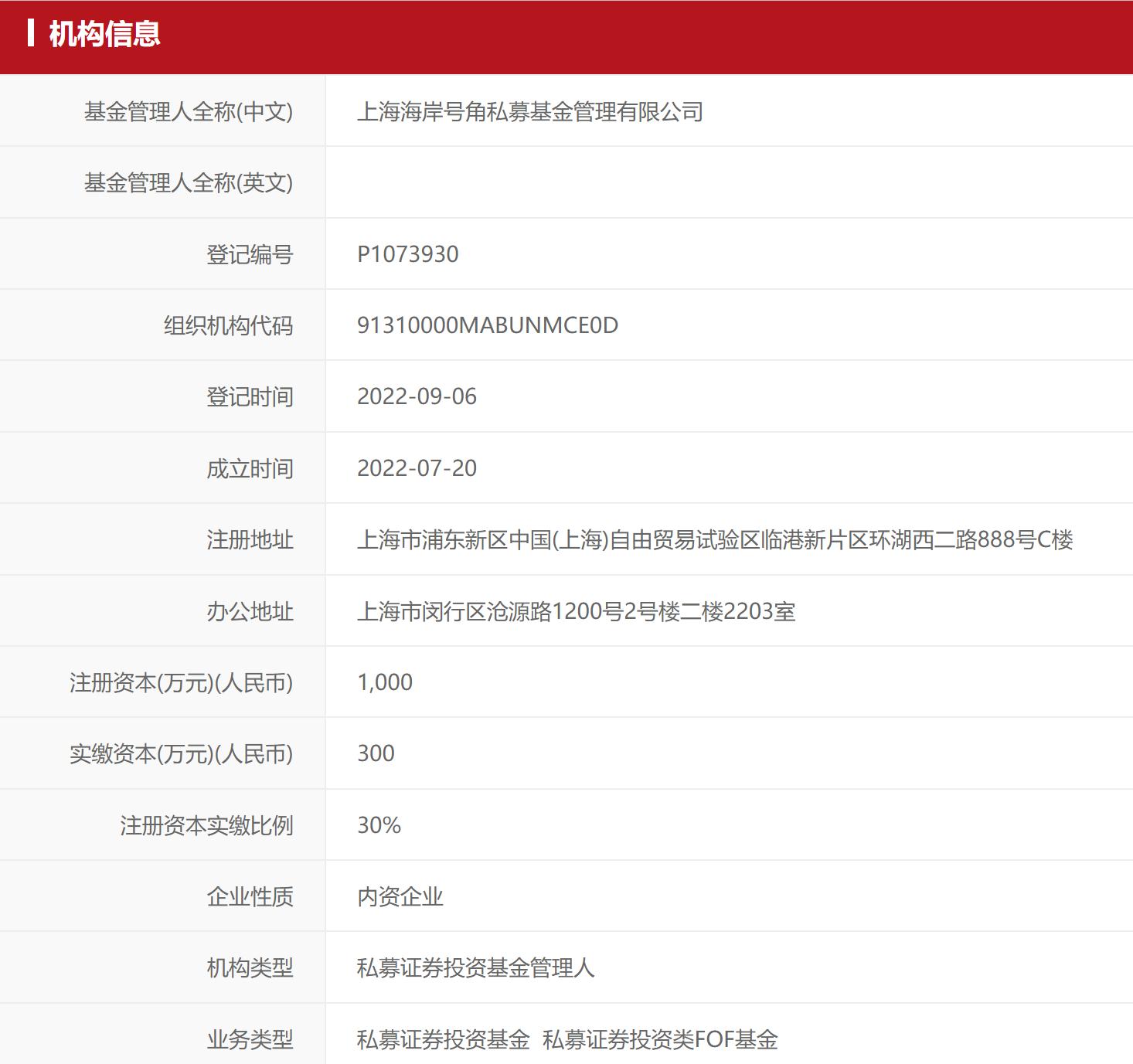Viewport: 1133px width, 1064px height.
Task: Click the 企业性质 label
Action: (250, 896)
